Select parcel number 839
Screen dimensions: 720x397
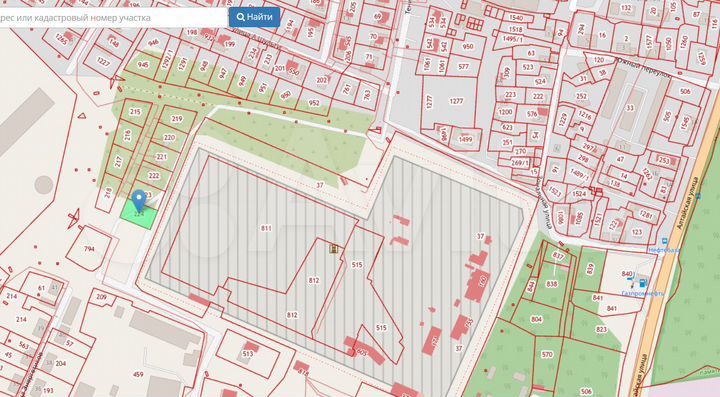click(x=590, y=269)
